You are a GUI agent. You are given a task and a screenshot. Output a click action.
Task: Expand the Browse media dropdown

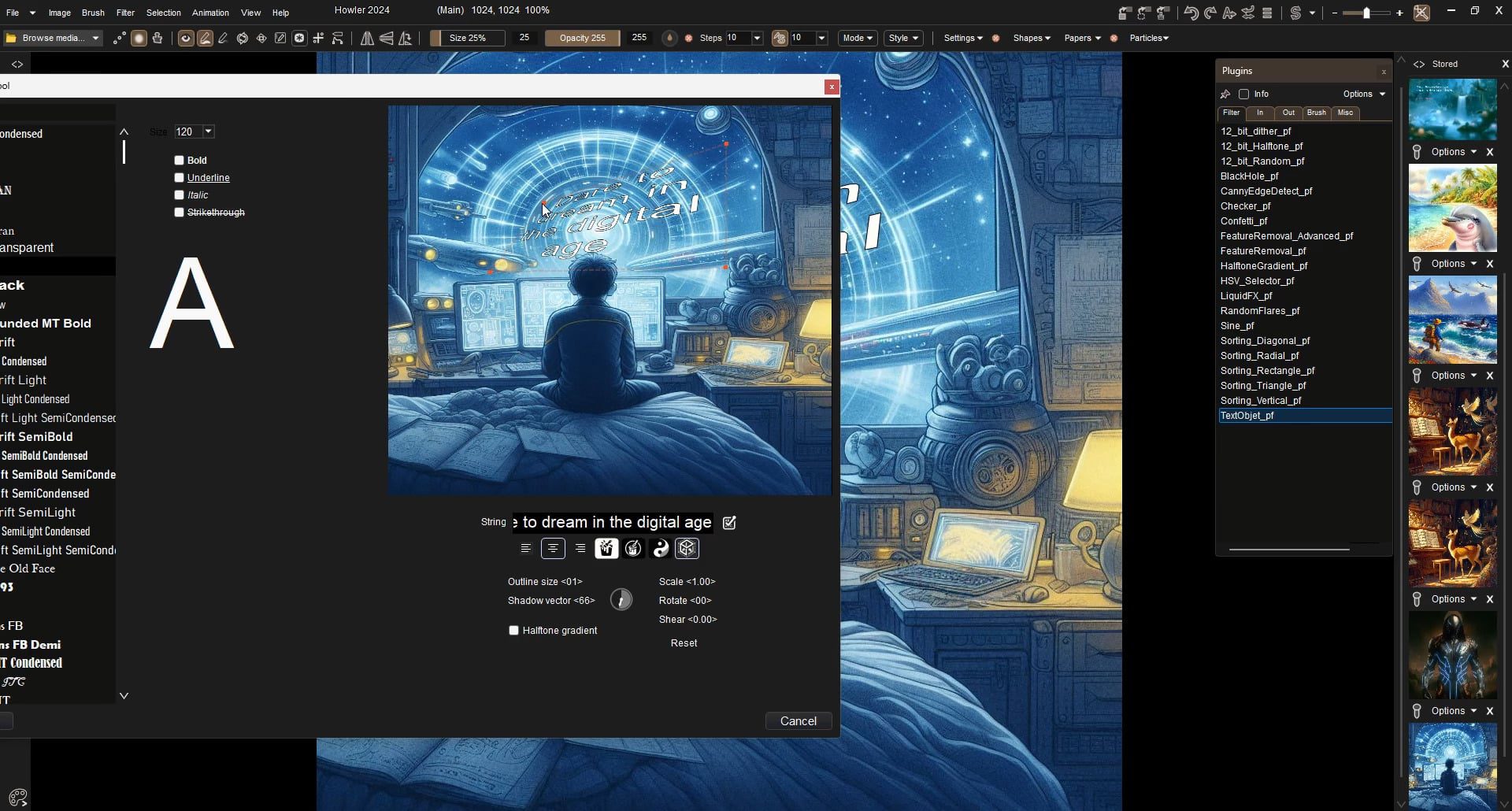pos(95,38)
